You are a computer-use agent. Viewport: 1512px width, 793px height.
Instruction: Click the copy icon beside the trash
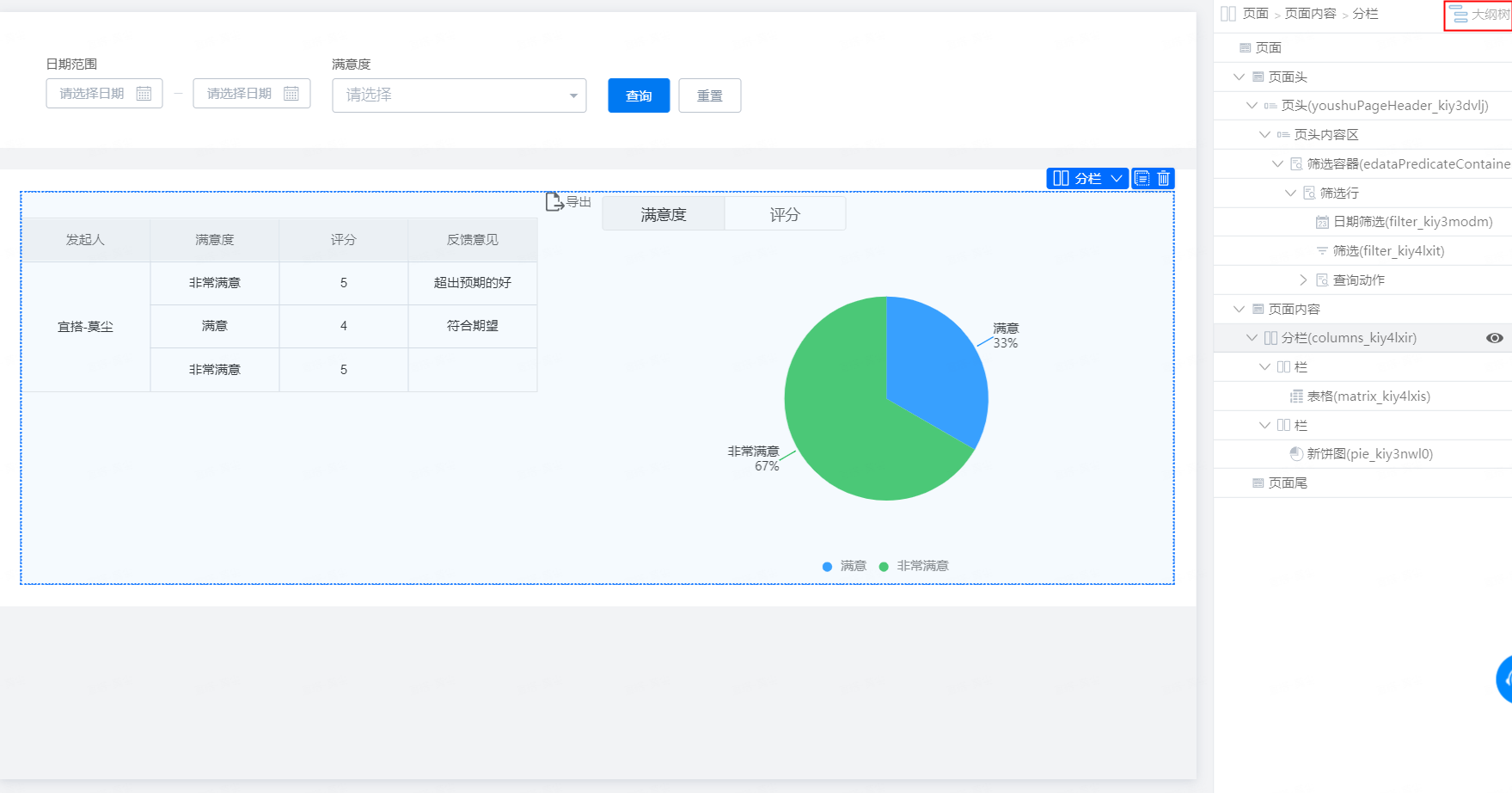click(1142, 178)
